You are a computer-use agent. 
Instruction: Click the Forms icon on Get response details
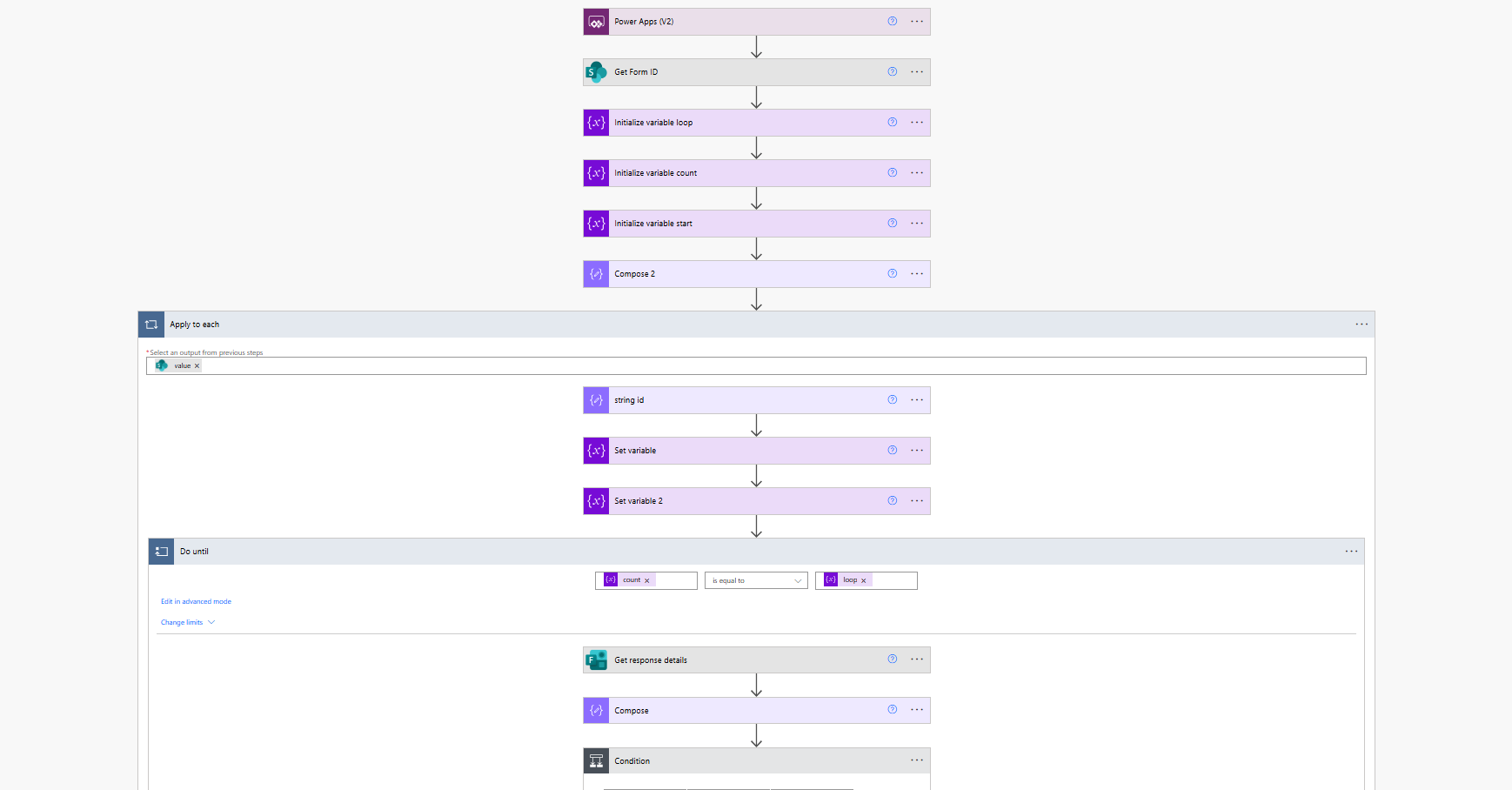[596, 660]
